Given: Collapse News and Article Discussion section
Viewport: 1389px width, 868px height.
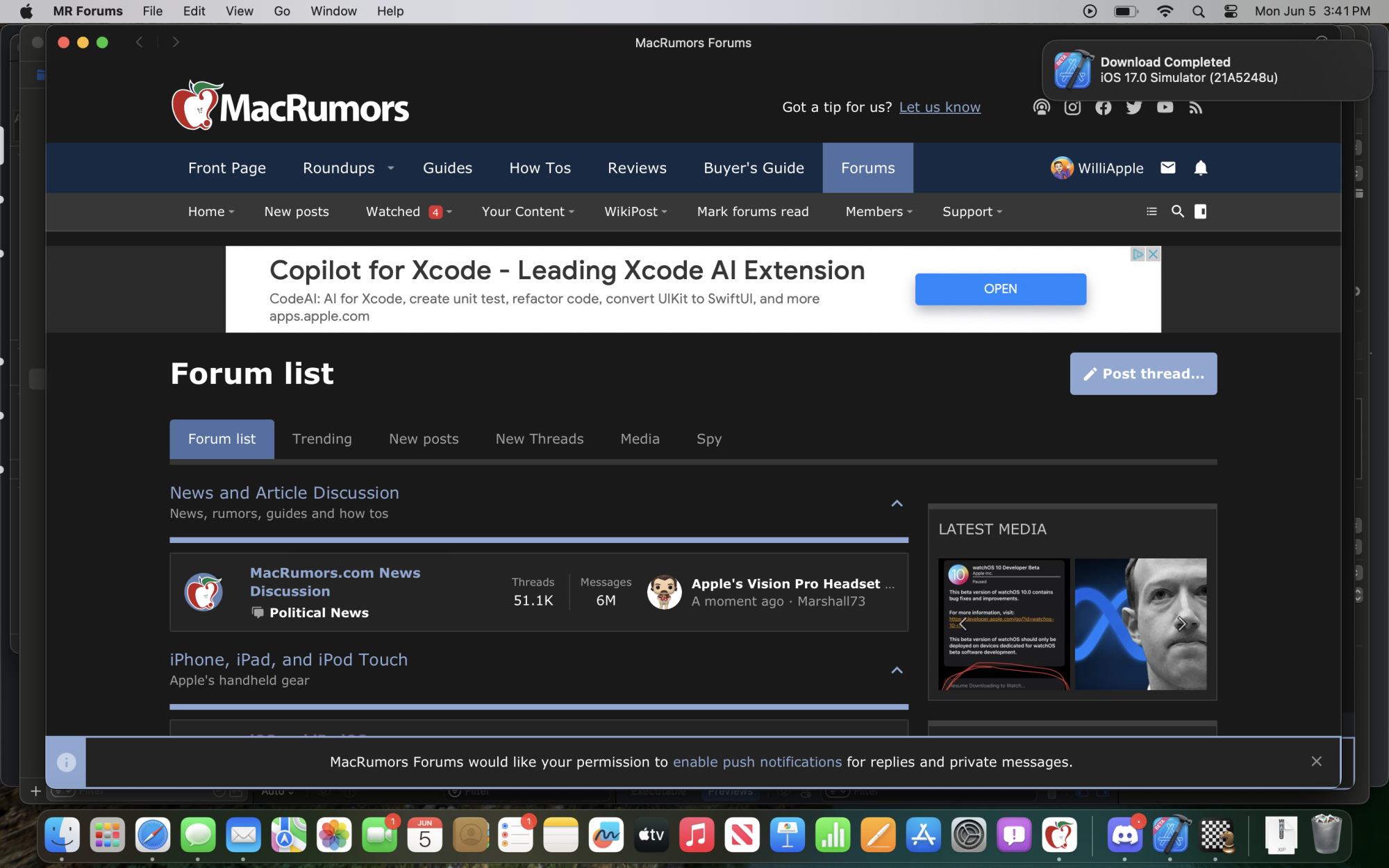Looking at the screenshot, I should (x=897, y=503).
